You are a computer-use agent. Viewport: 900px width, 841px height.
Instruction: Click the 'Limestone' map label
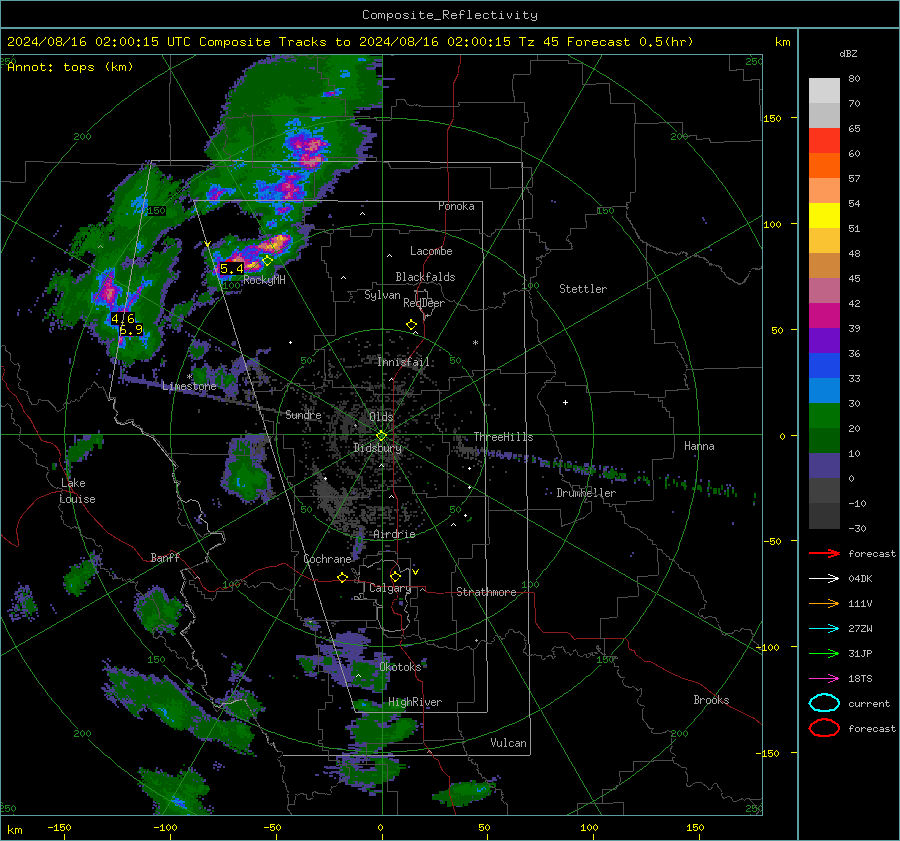189,386
